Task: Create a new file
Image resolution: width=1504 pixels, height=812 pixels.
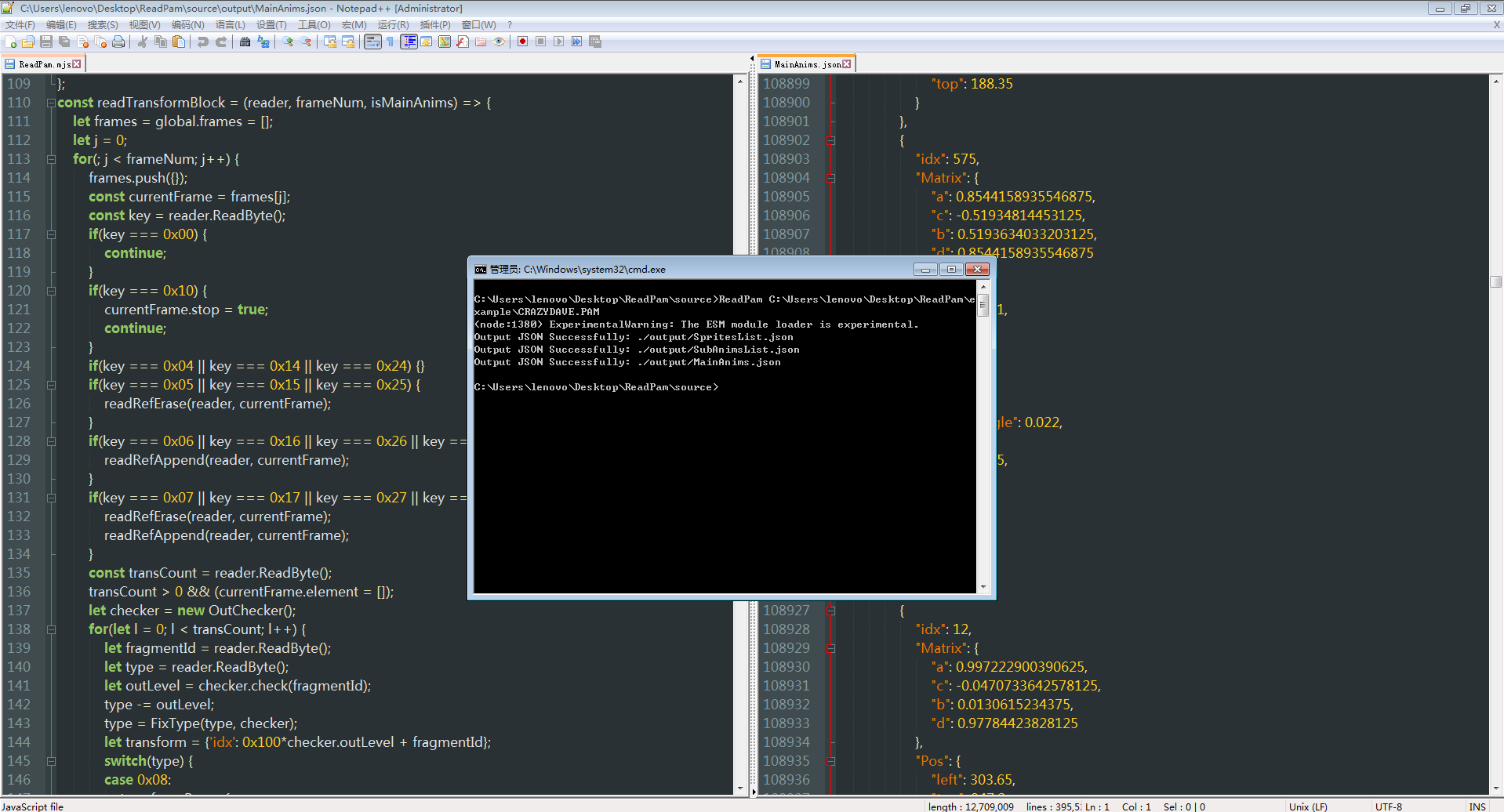Action: pyautogui.click(x=10, y=42)
